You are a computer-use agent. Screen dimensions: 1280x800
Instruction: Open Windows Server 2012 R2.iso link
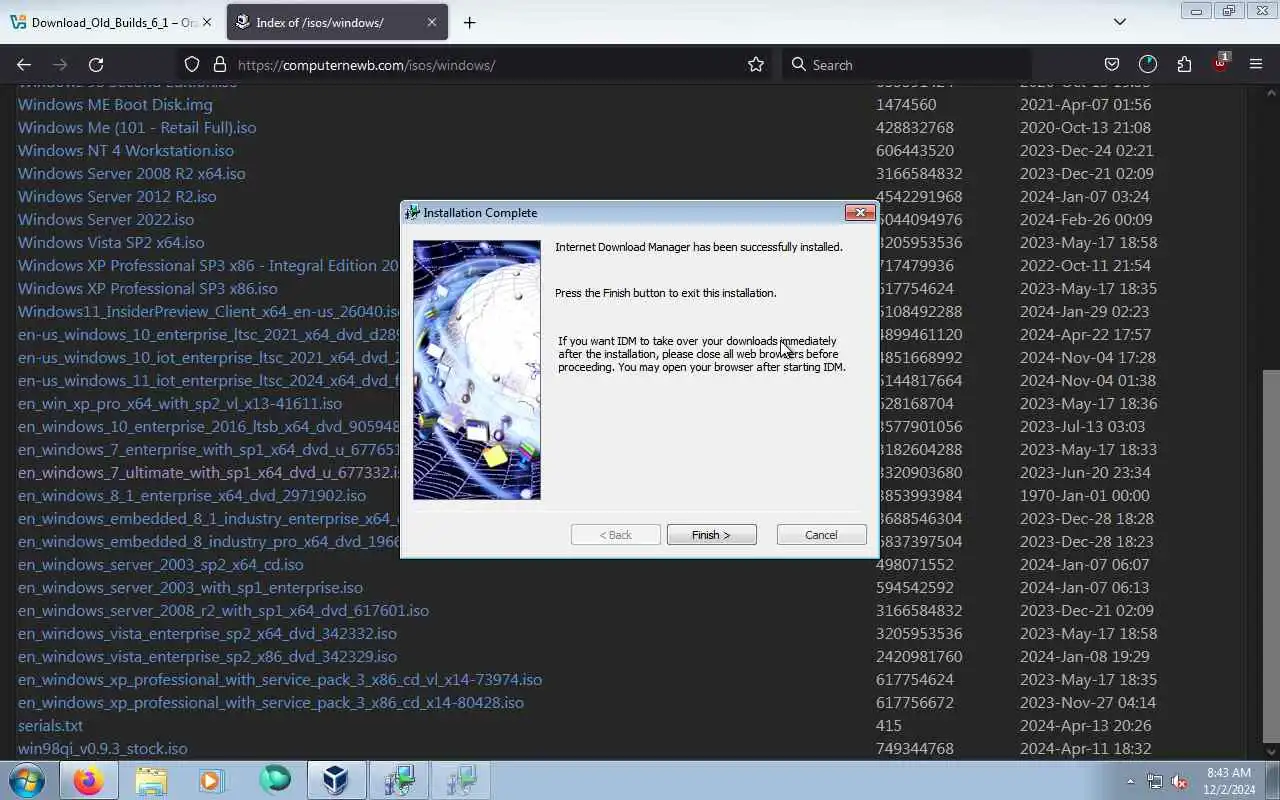[x=117, y=196]
